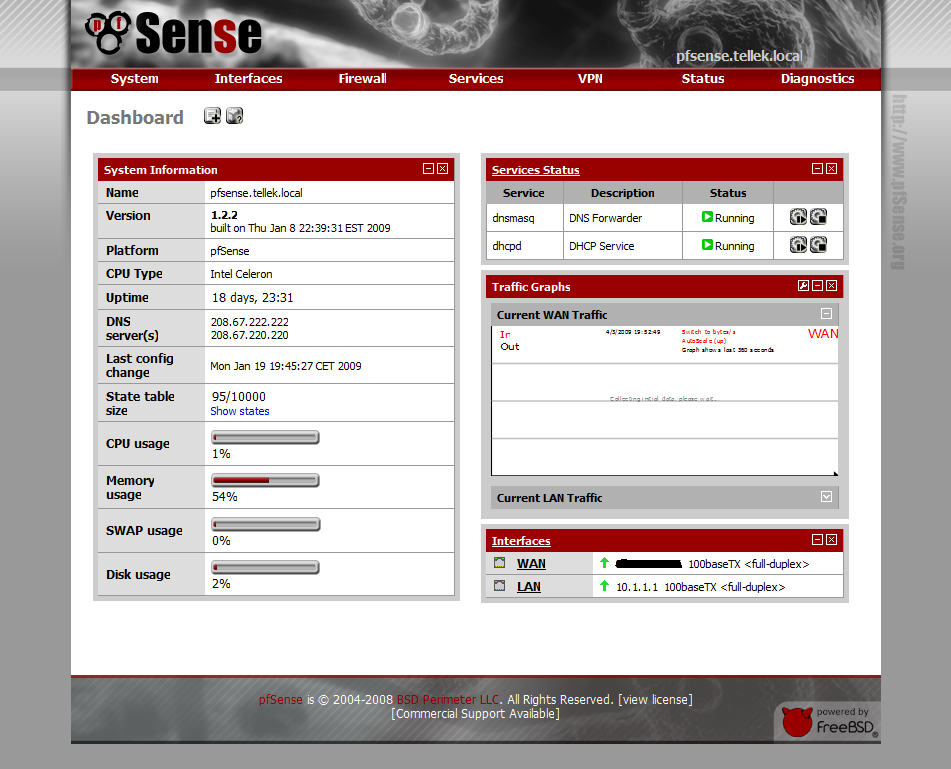Minimize the System Information widget
Viewport: 951px width, 769px height.
point(428,169)
